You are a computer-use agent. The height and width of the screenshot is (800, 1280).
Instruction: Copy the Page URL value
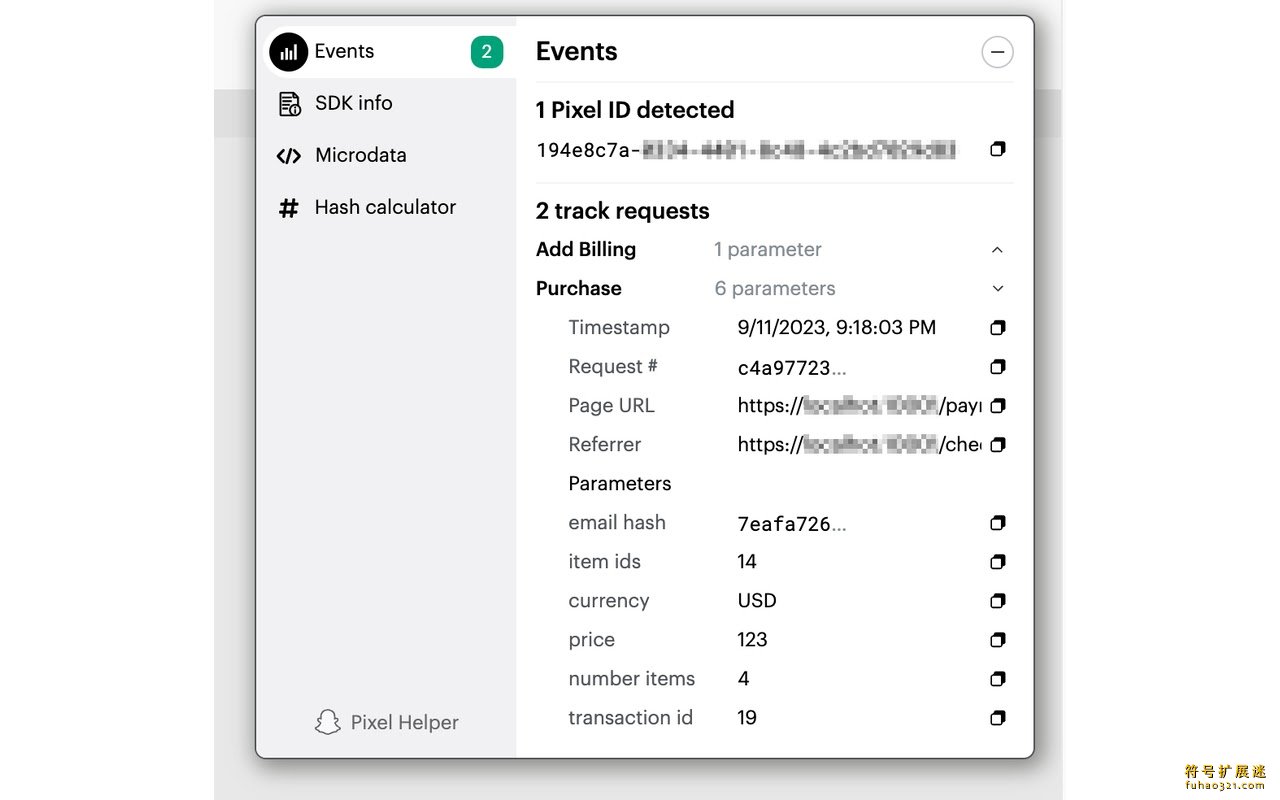tap(997, 406)
